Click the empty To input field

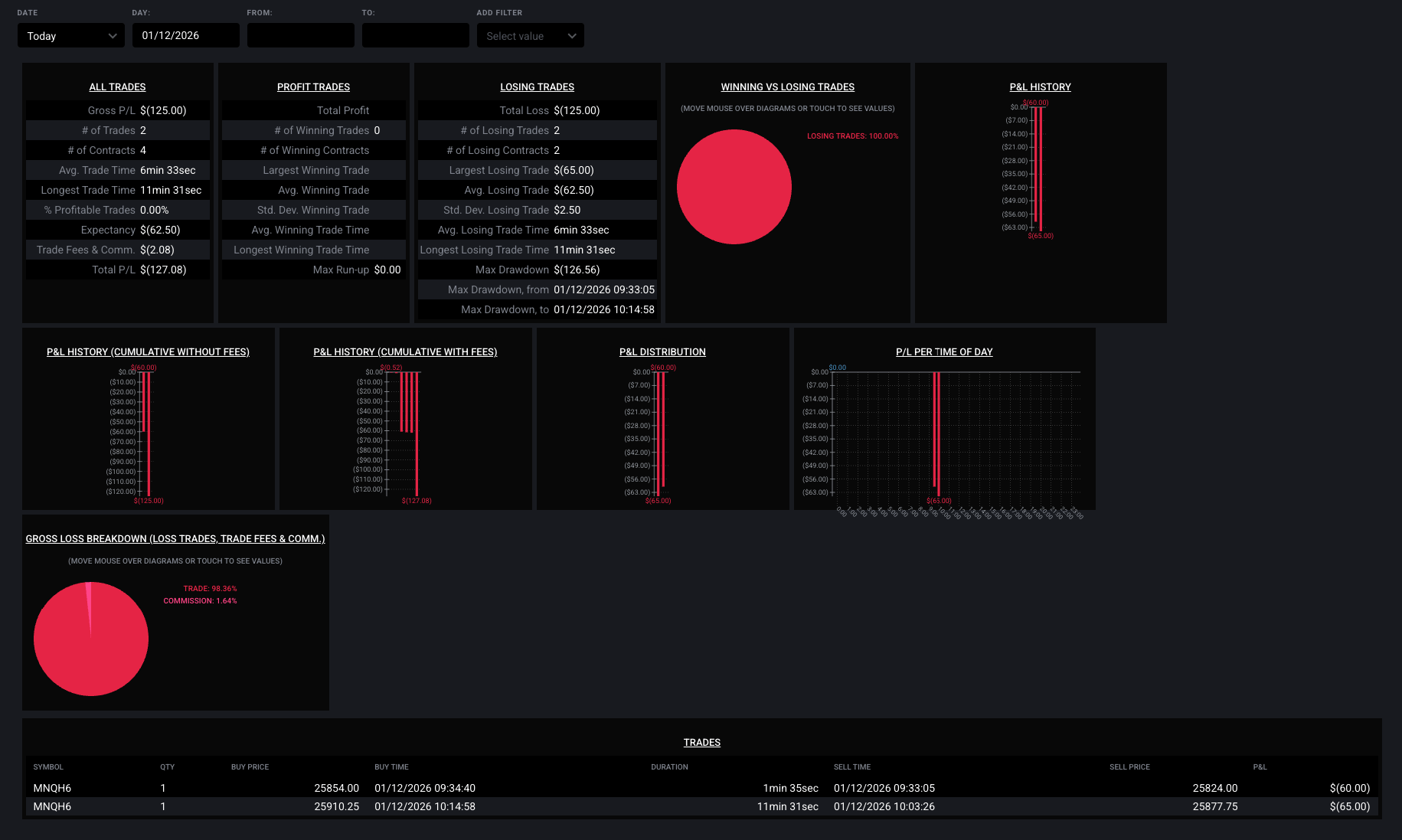415,35
